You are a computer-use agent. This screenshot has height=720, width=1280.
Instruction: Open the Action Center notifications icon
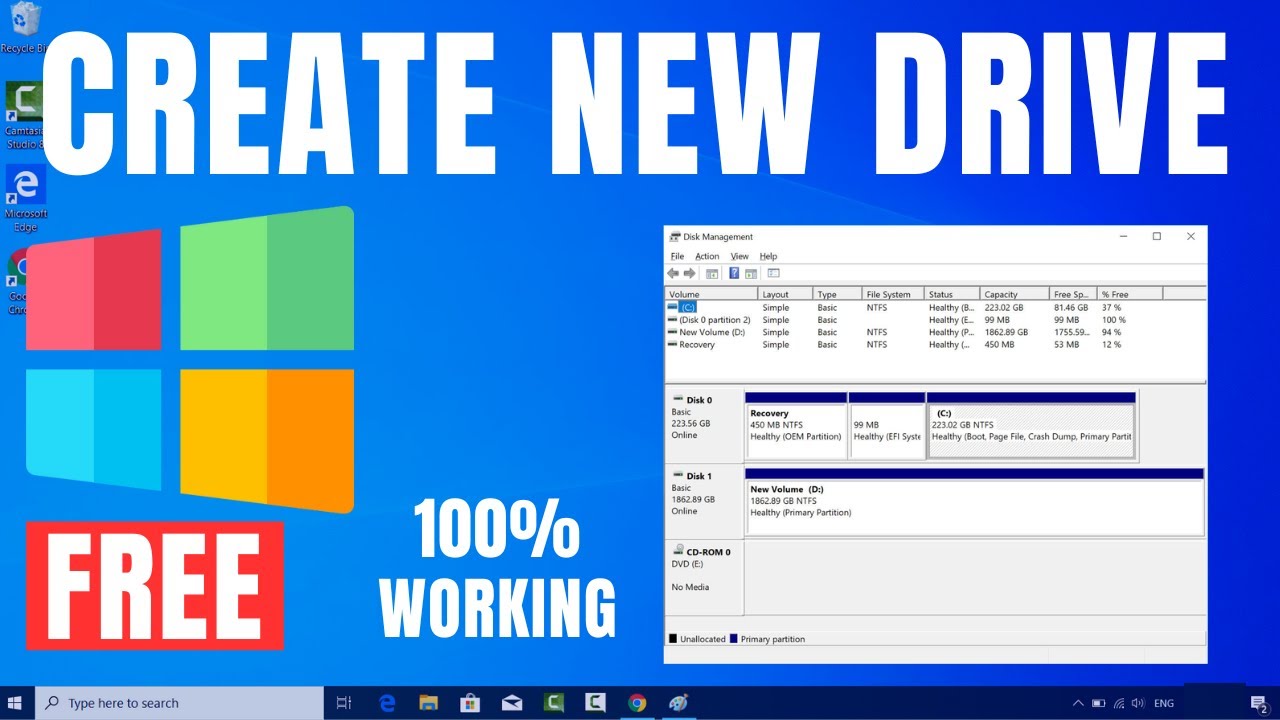point(1259,704)
